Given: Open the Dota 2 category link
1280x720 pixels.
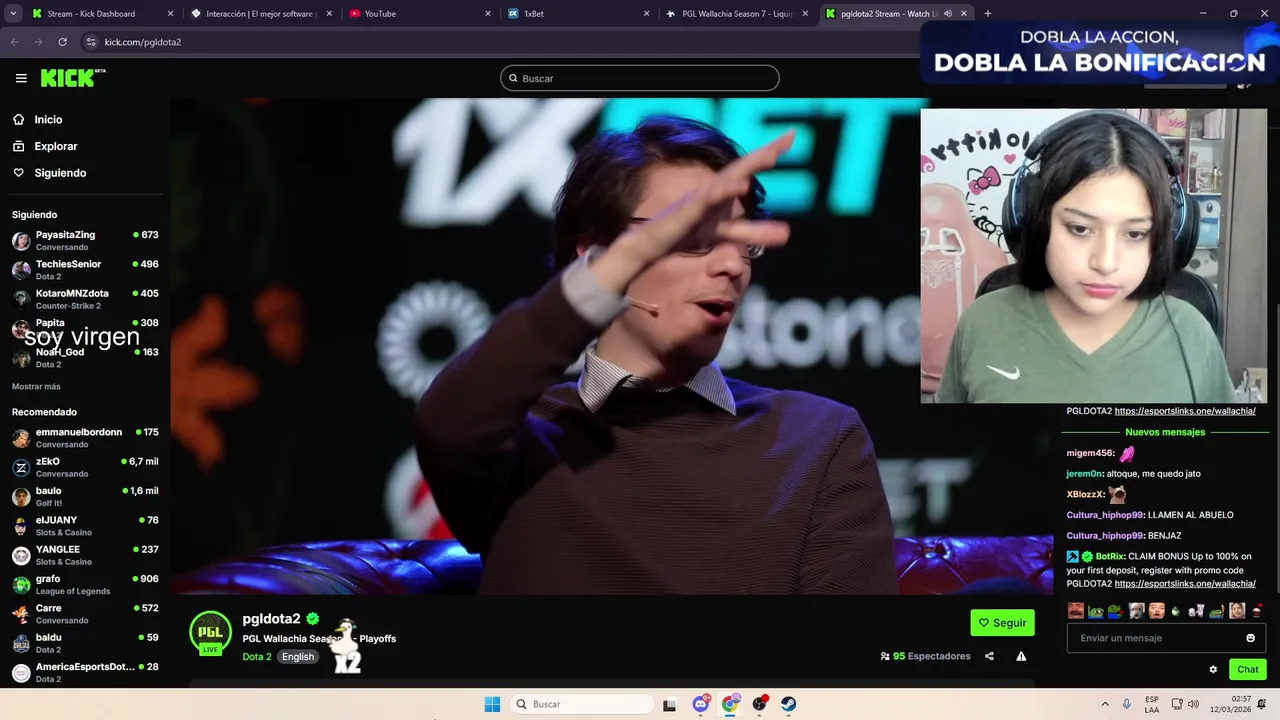Looking at the screenshot, I should (x=257, y=657).
